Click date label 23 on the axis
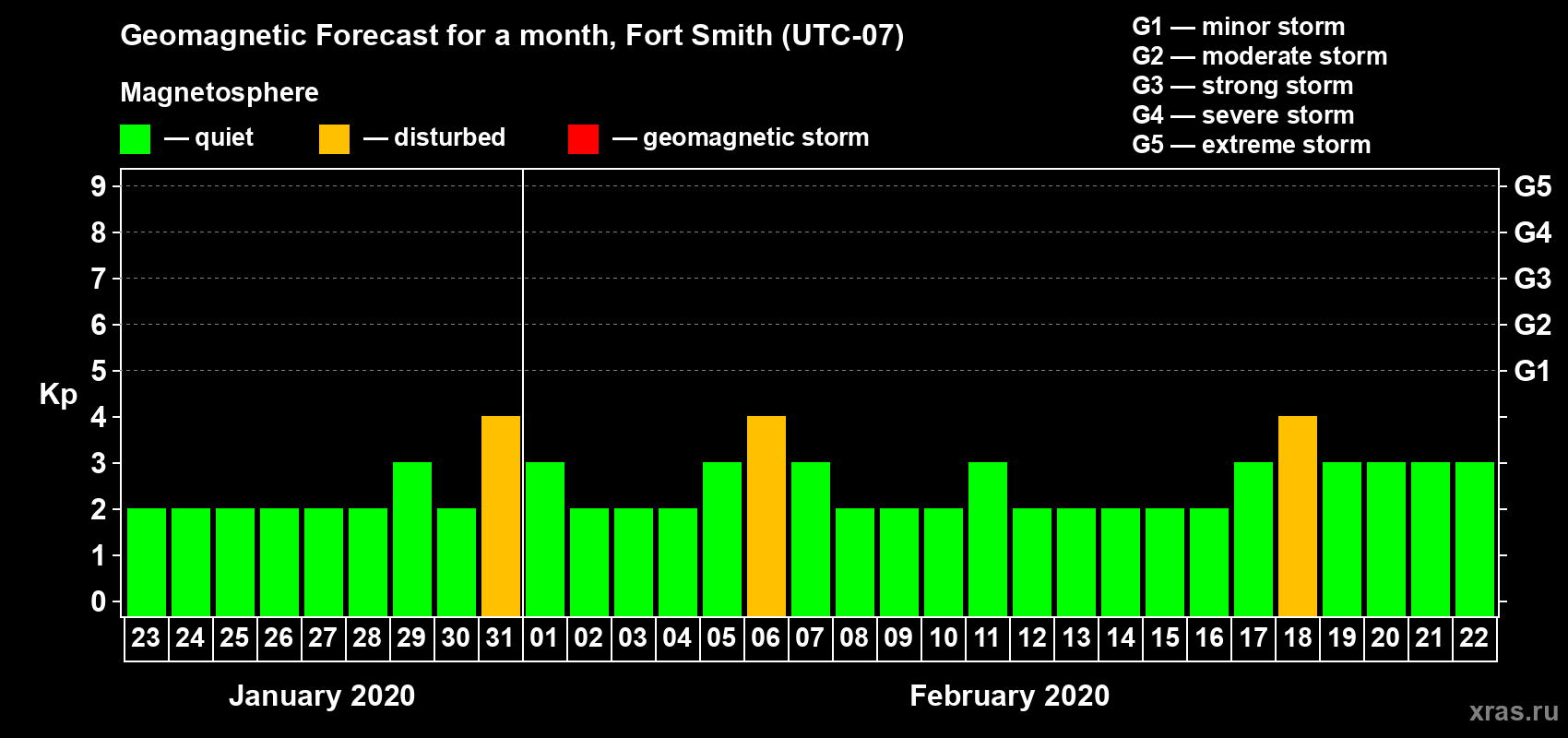Viewport: 1568px width, 738px height. click(146, 638)
